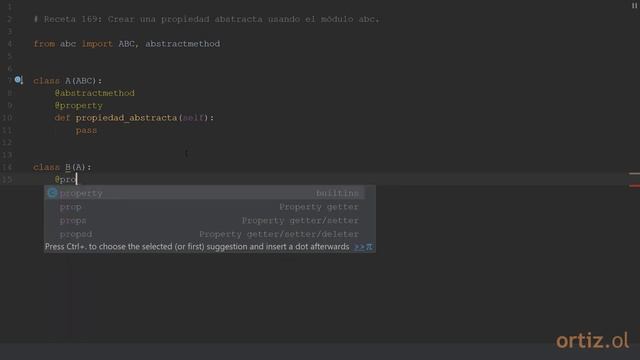Click the 'Receta 169' comment on line 2
This screenshot has width=640, height=360.
[207, 19]
